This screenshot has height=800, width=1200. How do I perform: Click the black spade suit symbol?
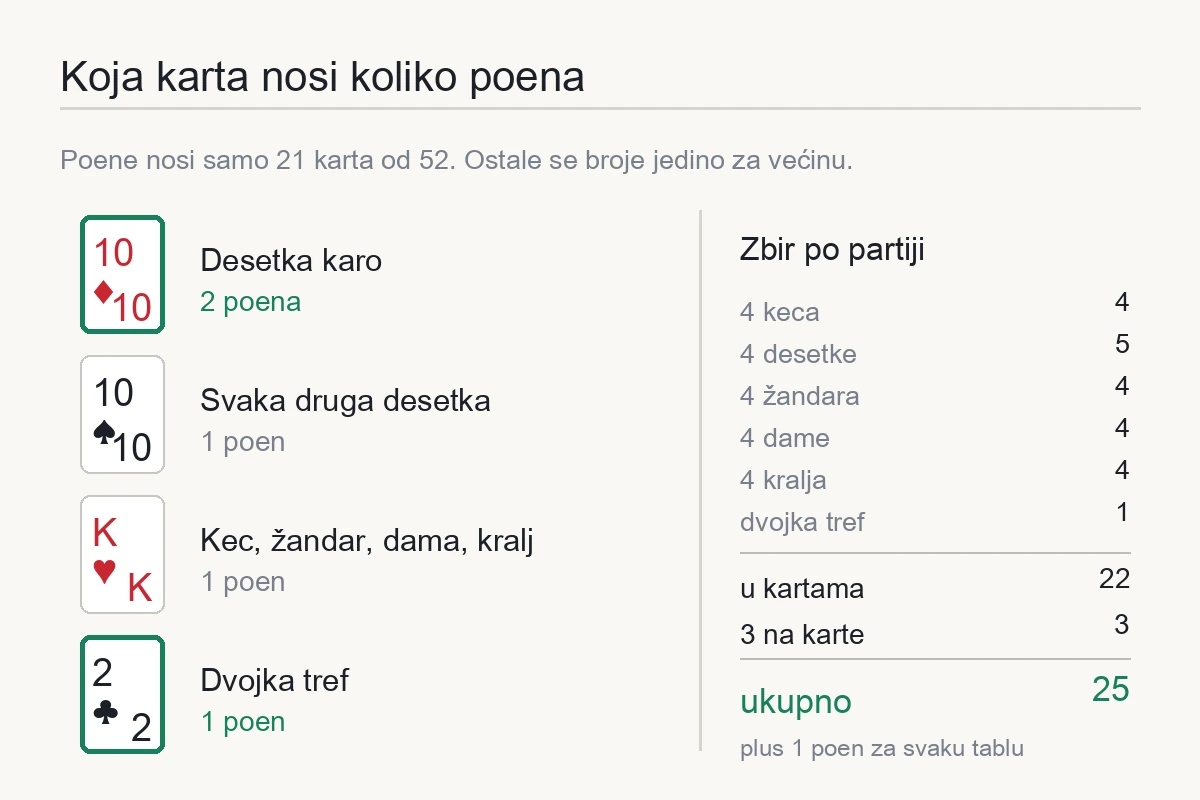click(x=103, y=431)
